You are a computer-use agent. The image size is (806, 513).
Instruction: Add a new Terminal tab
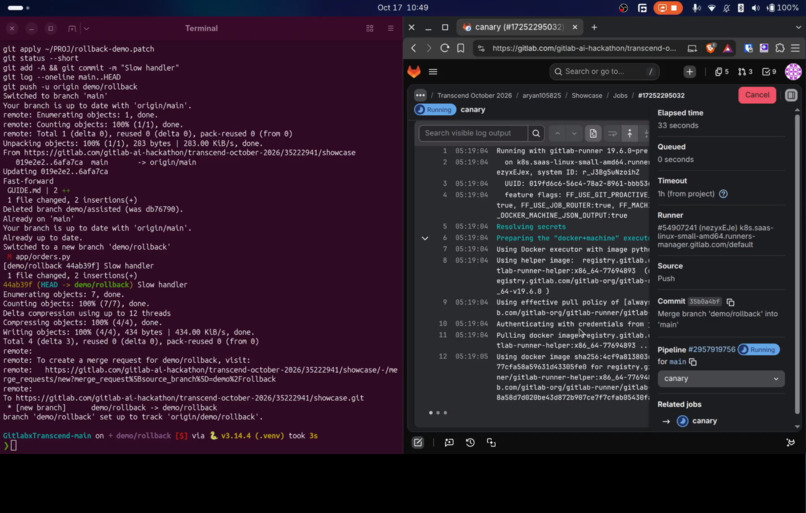tap(72, 28)
